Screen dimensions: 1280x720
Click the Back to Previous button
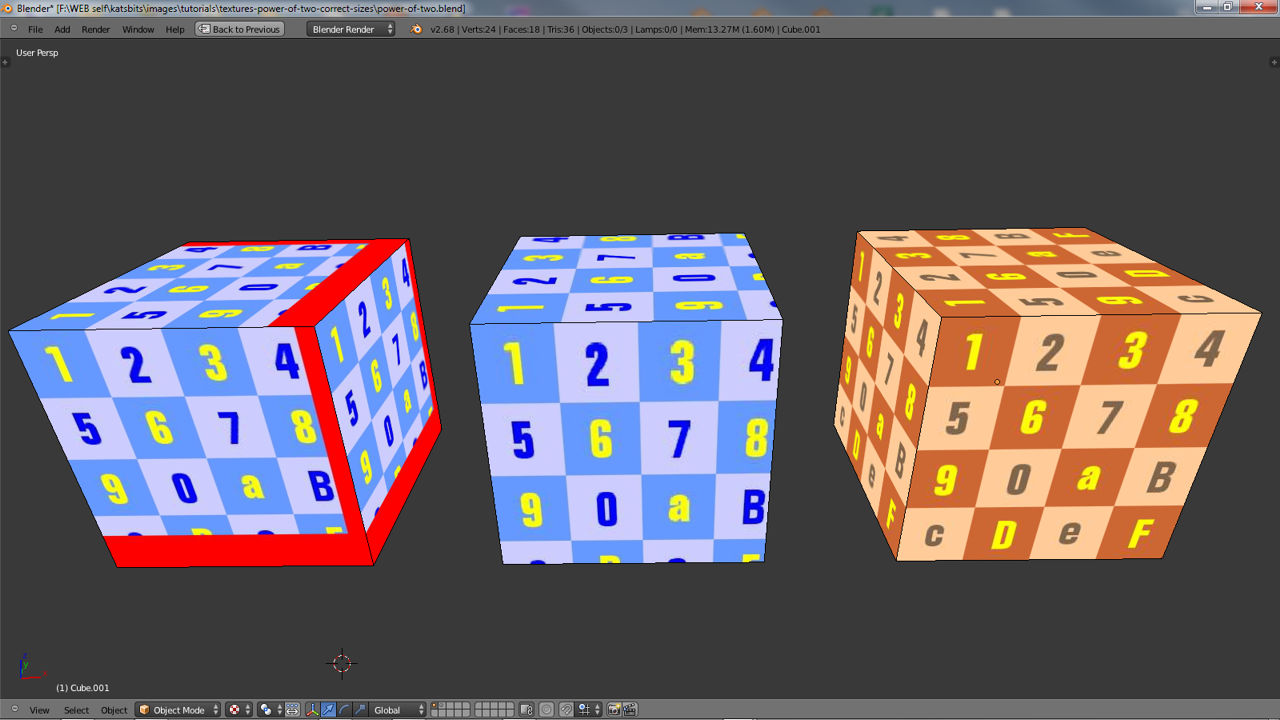coord(240,29)
